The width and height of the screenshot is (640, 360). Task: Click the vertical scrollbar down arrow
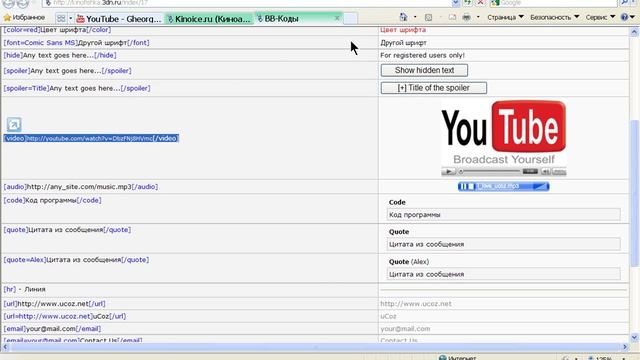tap(634, 337)
